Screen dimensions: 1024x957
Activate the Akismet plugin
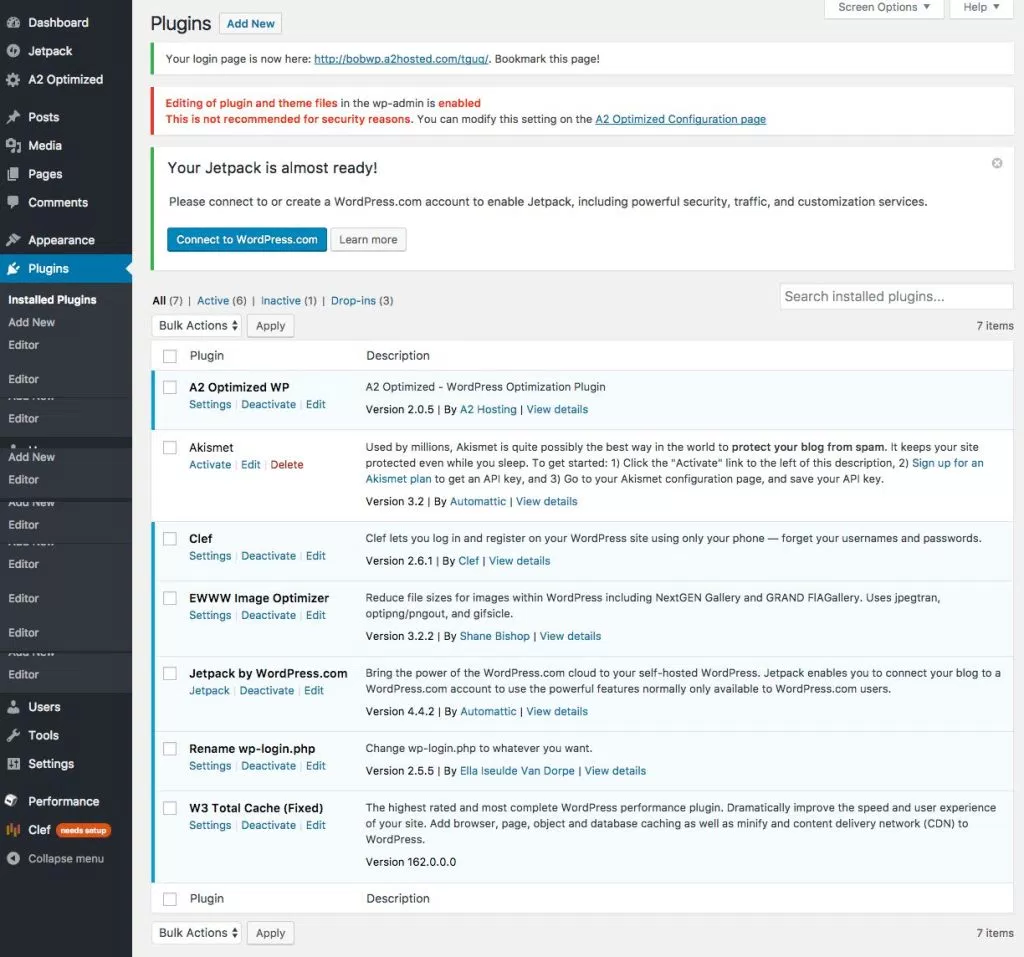[x=210, y=464]
